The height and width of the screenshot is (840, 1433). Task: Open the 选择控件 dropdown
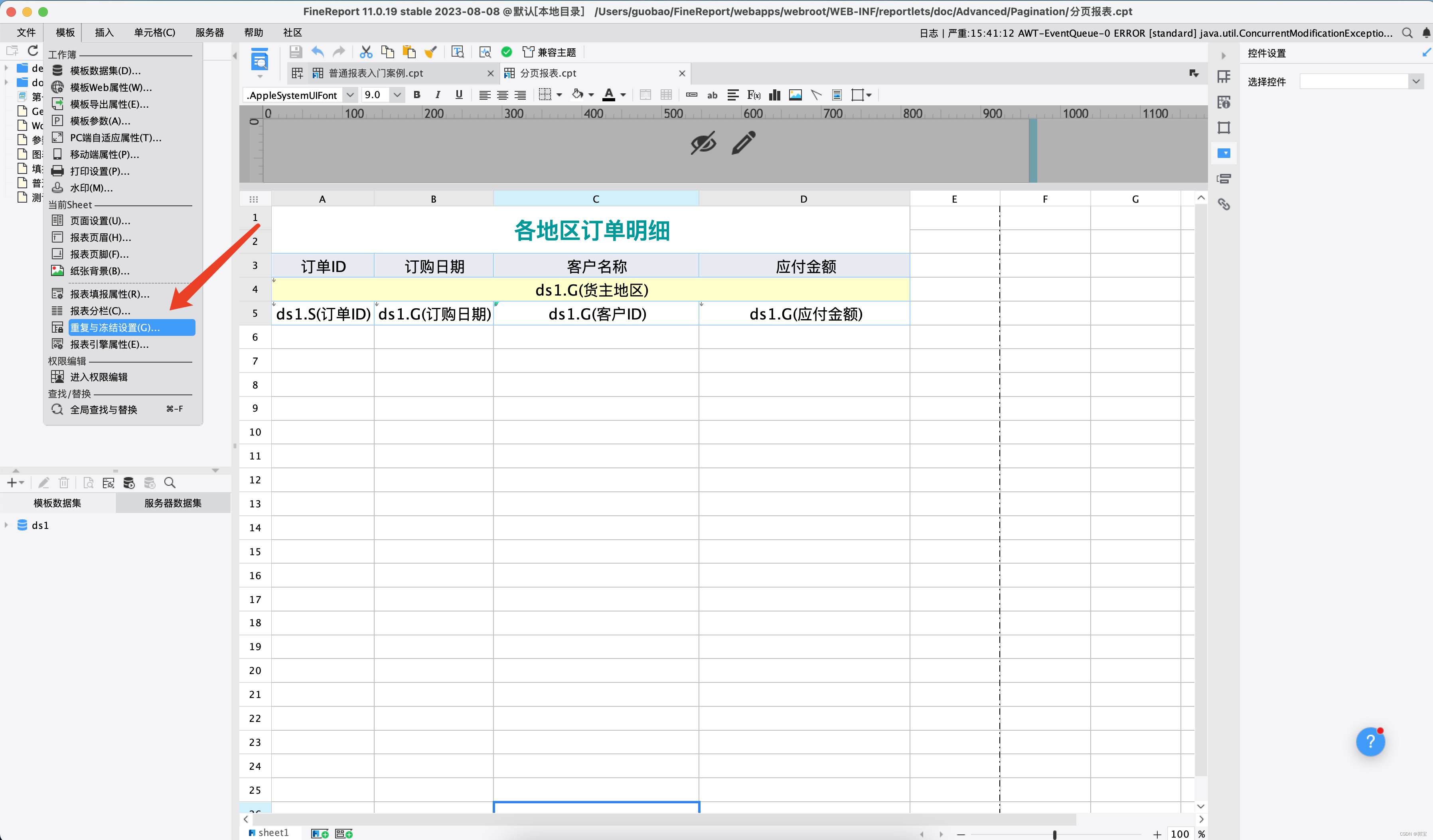click(x=1415, y=81)
